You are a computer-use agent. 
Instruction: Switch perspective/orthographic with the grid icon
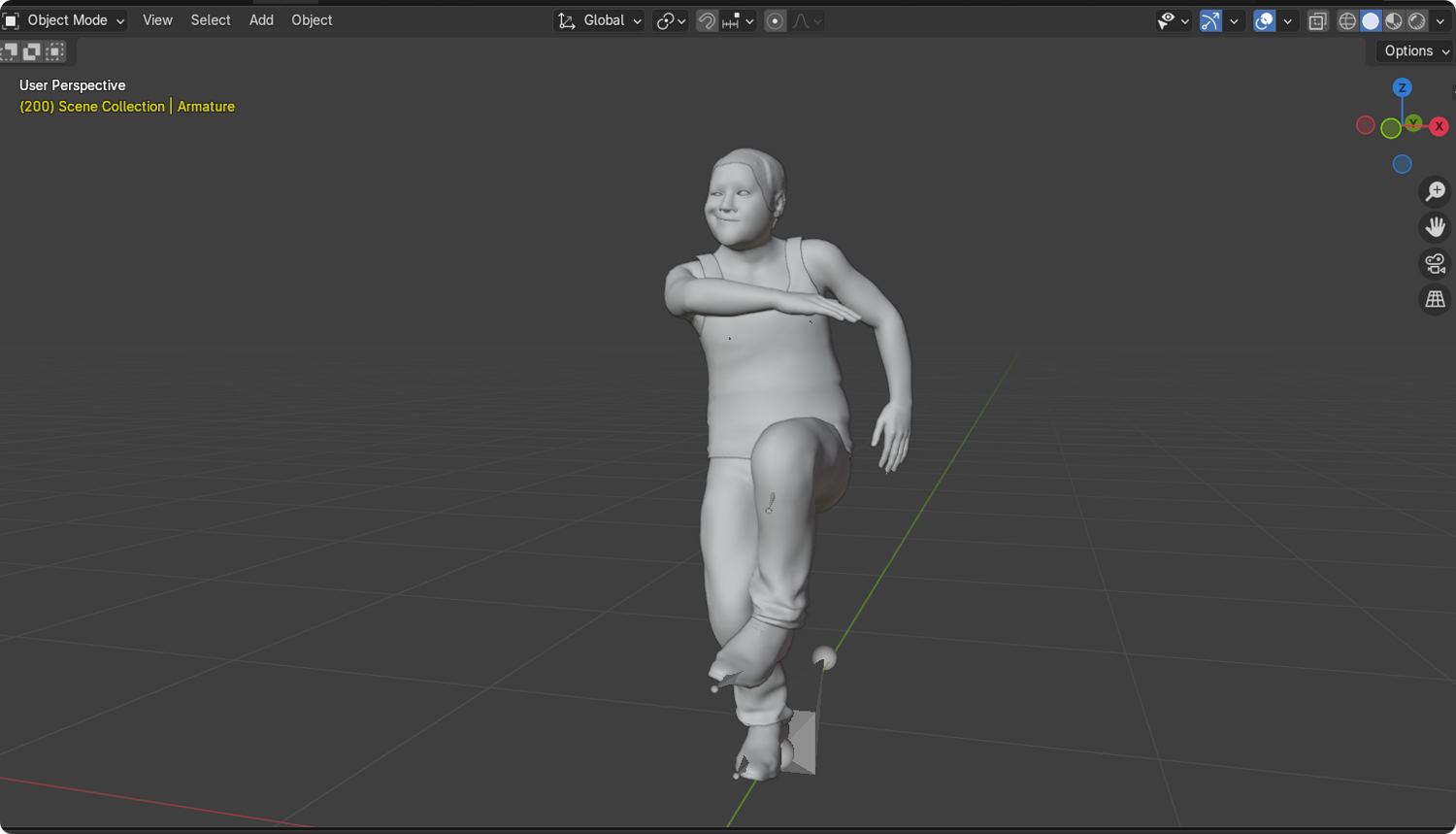pos(1435,299)
